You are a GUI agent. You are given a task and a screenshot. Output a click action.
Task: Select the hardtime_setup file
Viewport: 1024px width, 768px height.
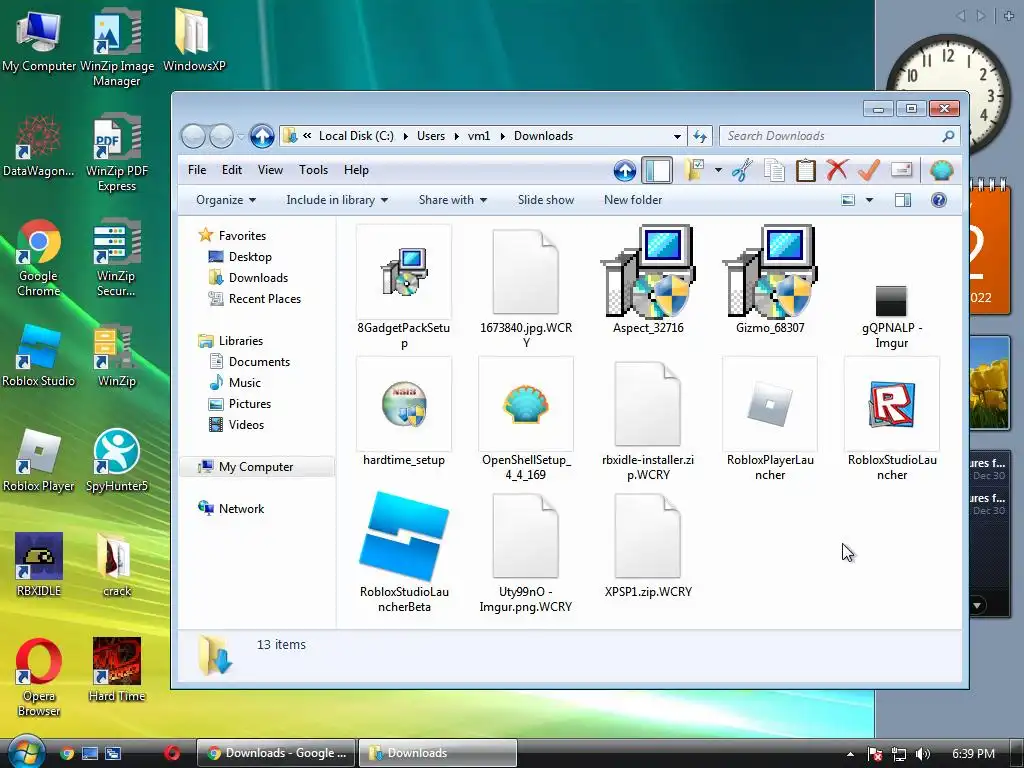[404, 412]
